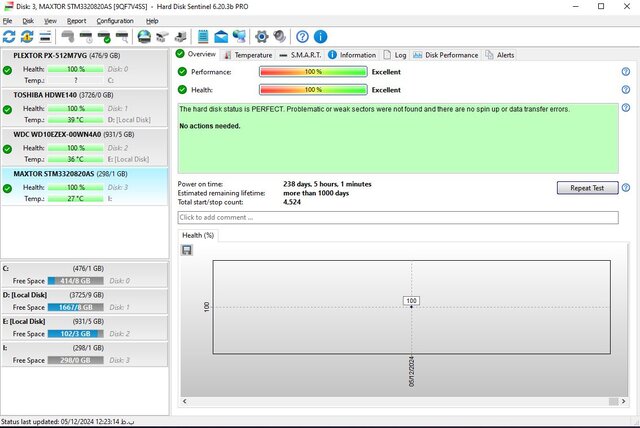This screenshot has width=640, height=428.
Task: Open the Configuration menu
Action: (x=115, y=20)
